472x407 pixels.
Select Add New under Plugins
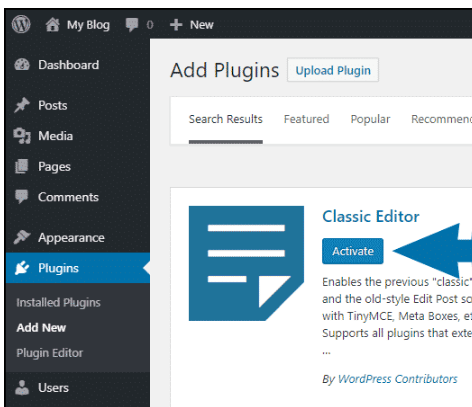[x=41, y=328]
